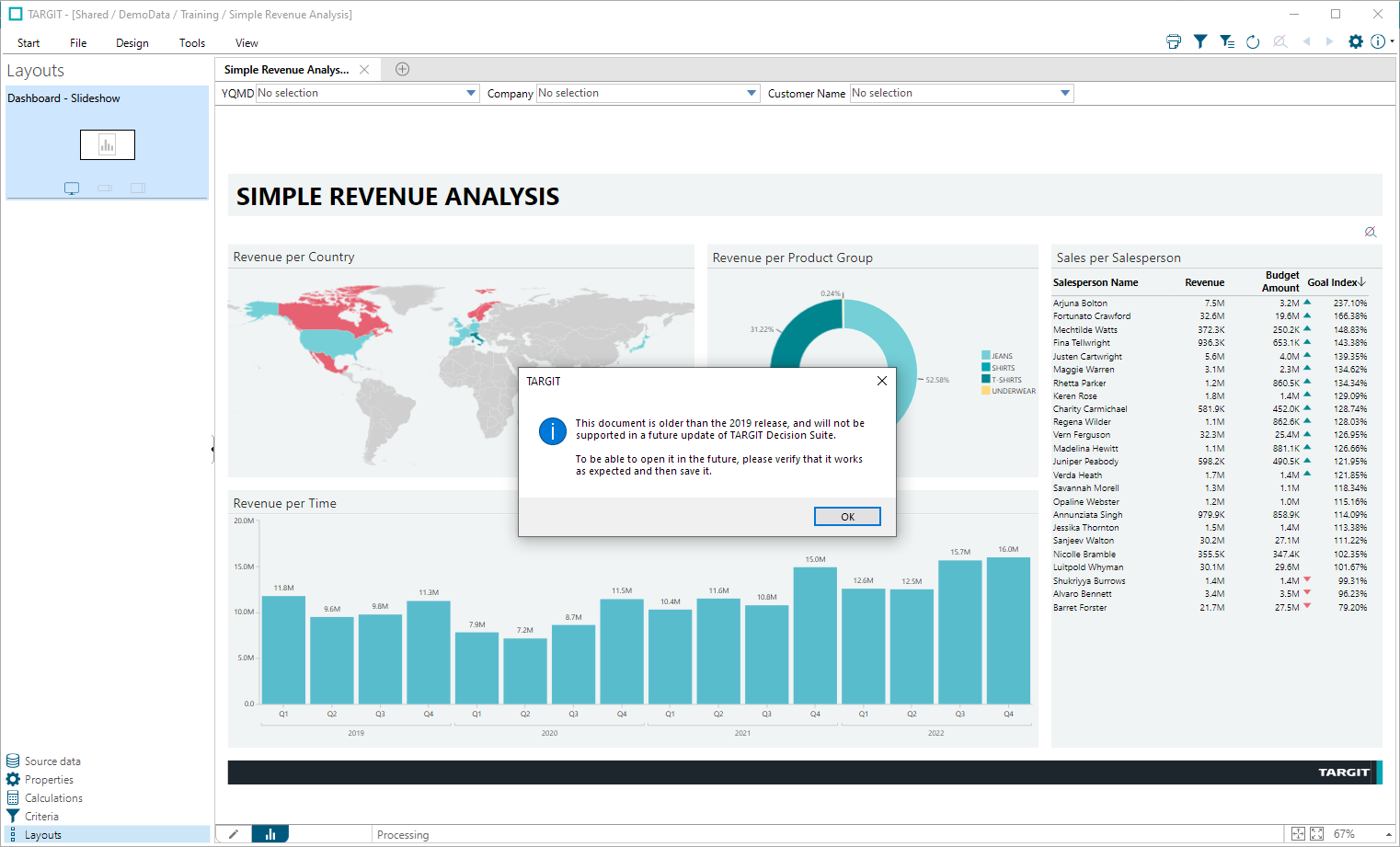The image size is (1400, 847).
Task: Open the Design menu
Action: point(132,43)
